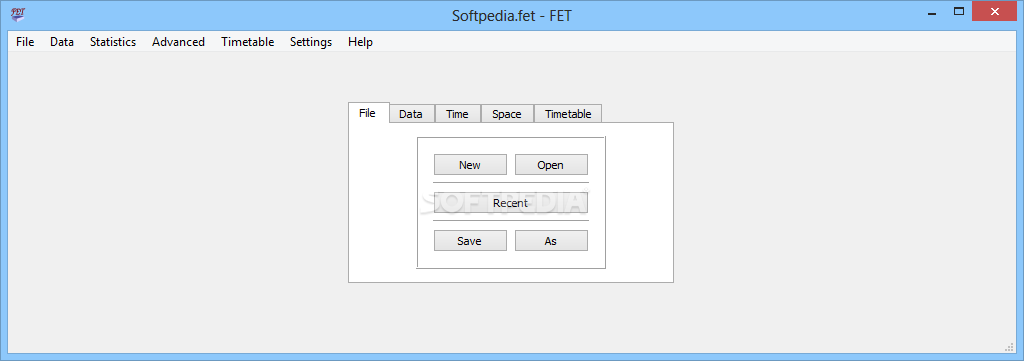Switch to the Space tab
The width and height of the screenshot is (1024, 361).
tap(507, 114)
